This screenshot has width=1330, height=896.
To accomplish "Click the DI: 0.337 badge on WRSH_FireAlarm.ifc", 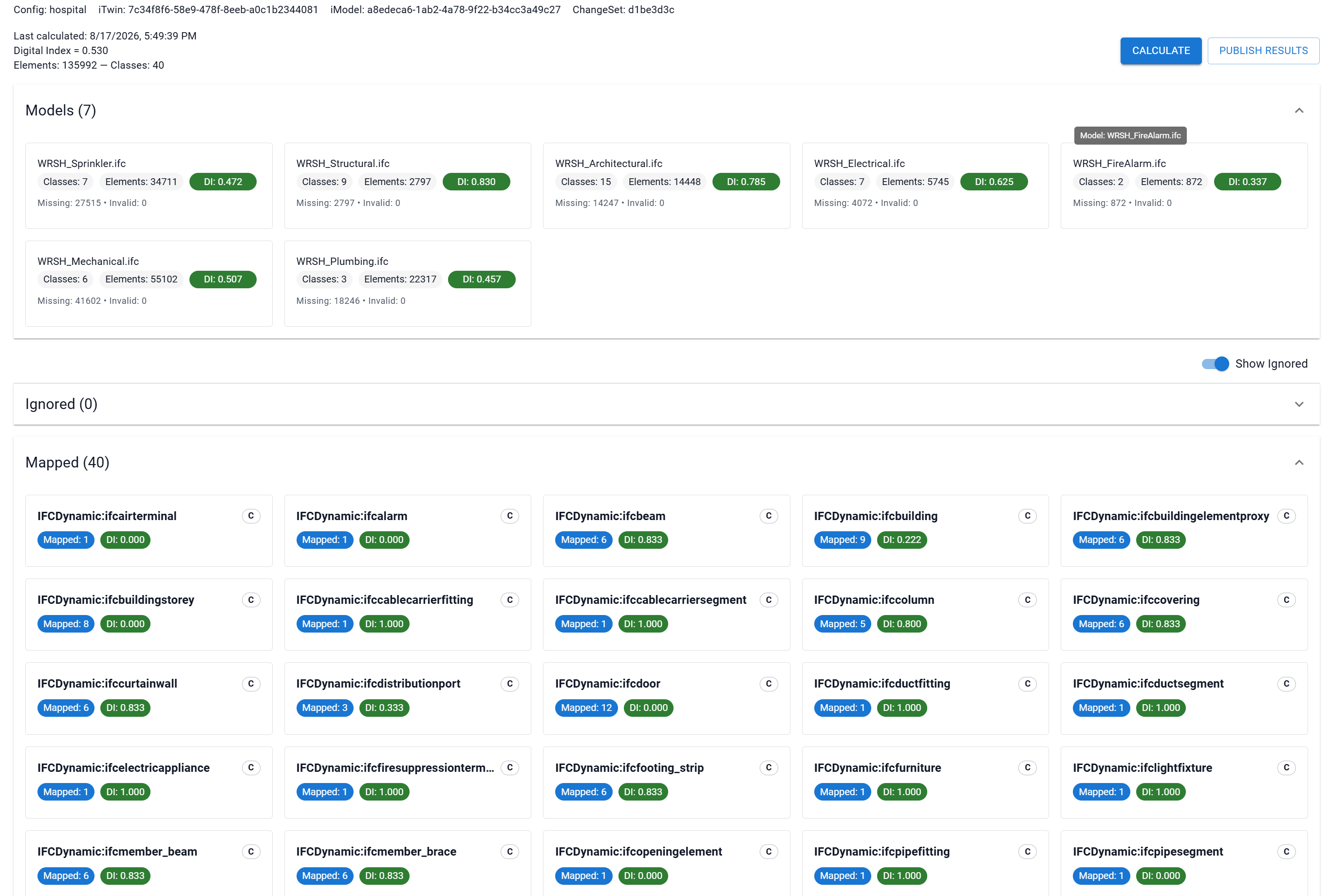I will (x=1247, y=182).
